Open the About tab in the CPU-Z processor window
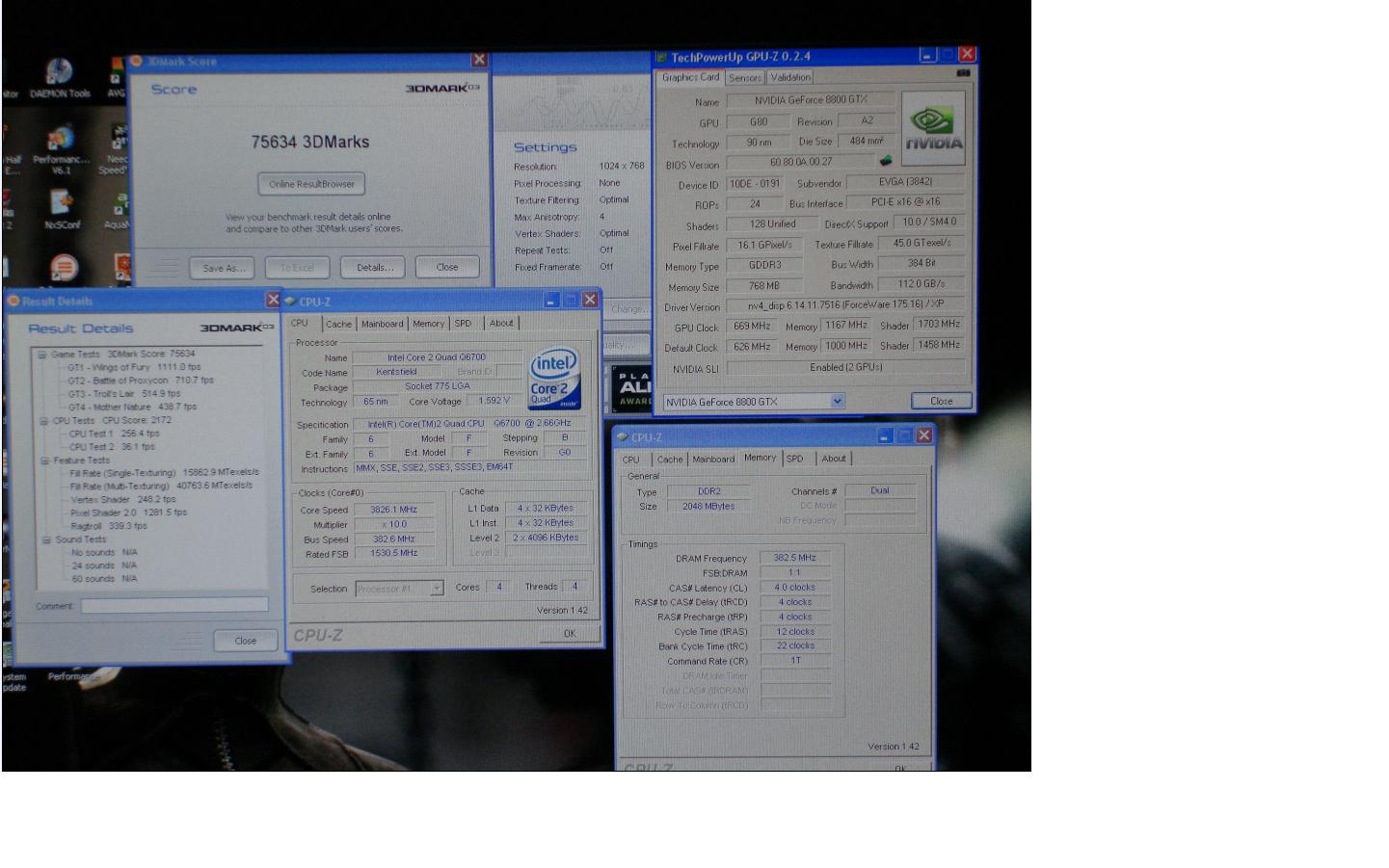This screenshot has height=868, width=1389. (x=501, y=324)
